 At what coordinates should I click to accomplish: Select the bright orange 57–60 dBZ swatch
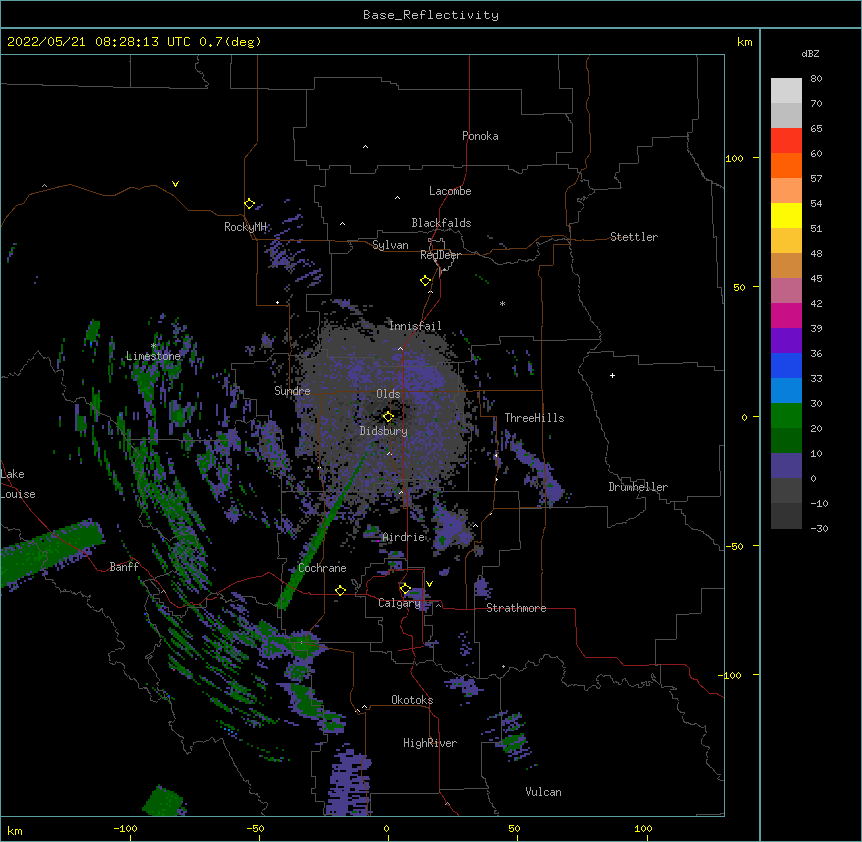[786, 165]
